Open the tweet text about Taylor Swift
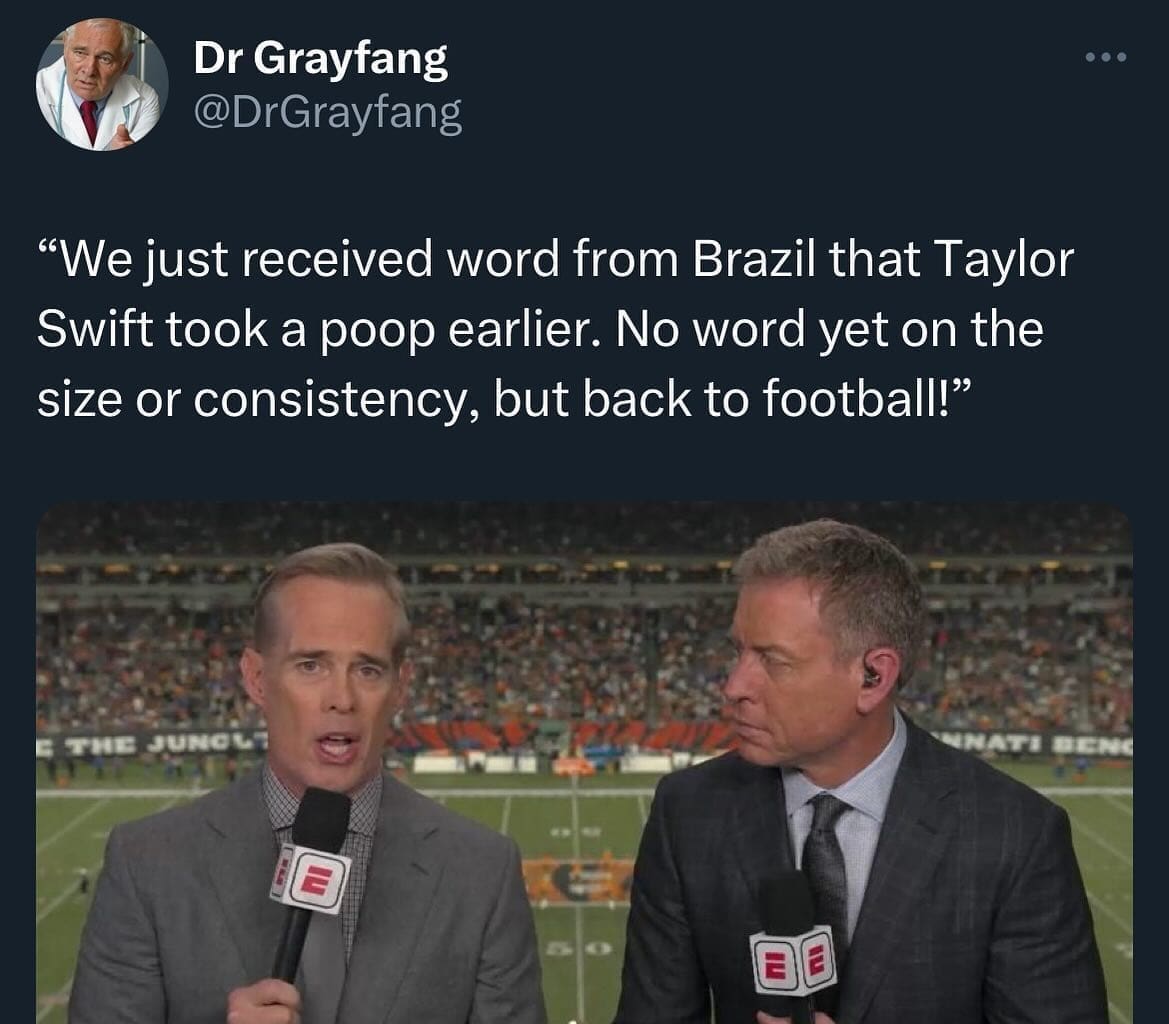 pos(555,329)
